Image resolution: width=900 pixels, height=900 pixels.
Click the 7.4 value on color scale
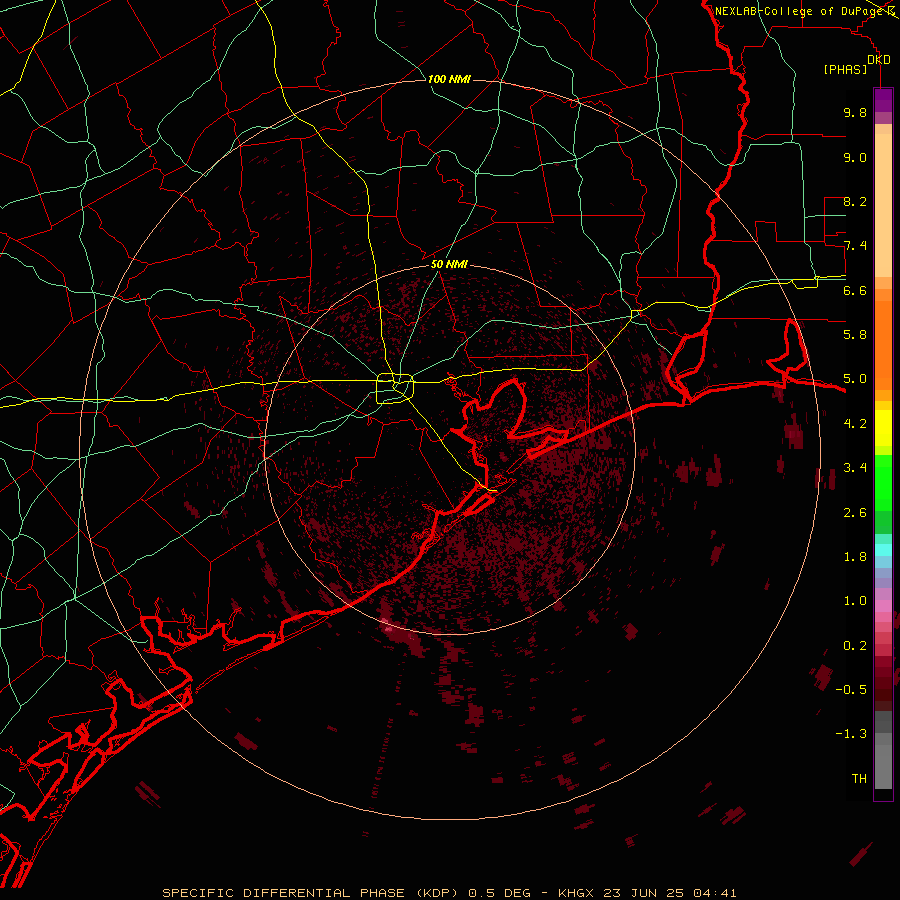tap(855, 246)
